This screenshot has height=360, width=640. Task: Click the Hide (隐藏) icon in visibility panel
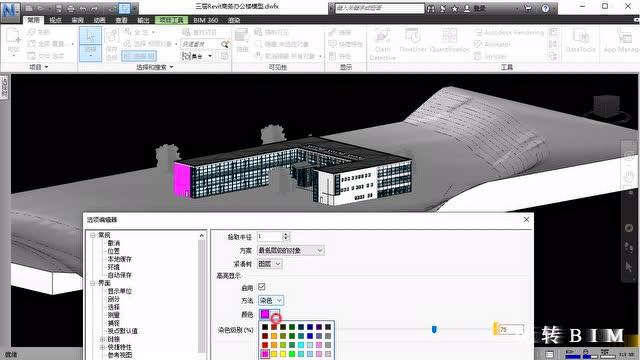pyautogui.click(x=242, y=40)
